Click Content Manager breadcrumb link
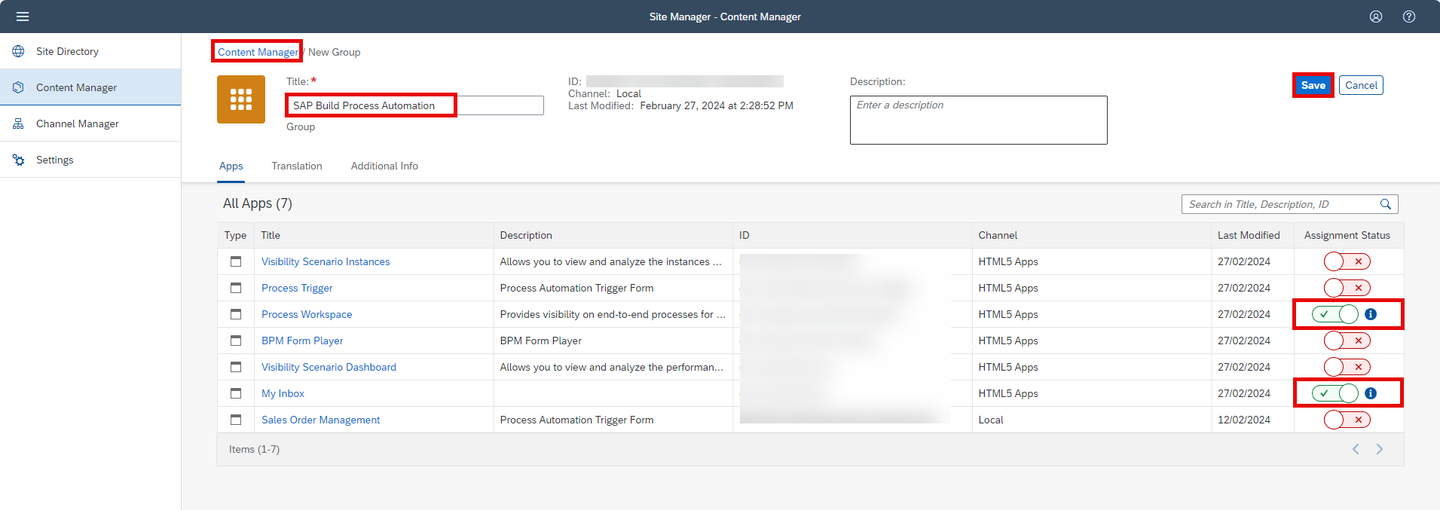 pyautogui.click(x=258, y=52)
